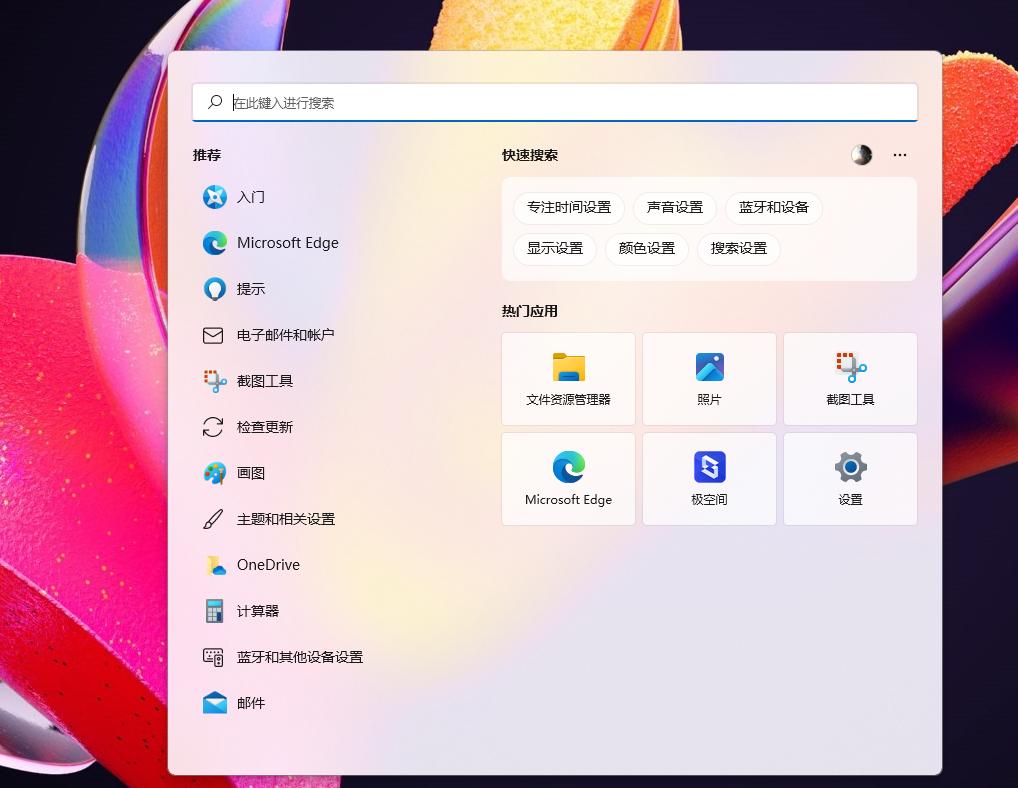1018x788 pixels.
Task: Open the 照片 app tile
Action: (709, 379)
